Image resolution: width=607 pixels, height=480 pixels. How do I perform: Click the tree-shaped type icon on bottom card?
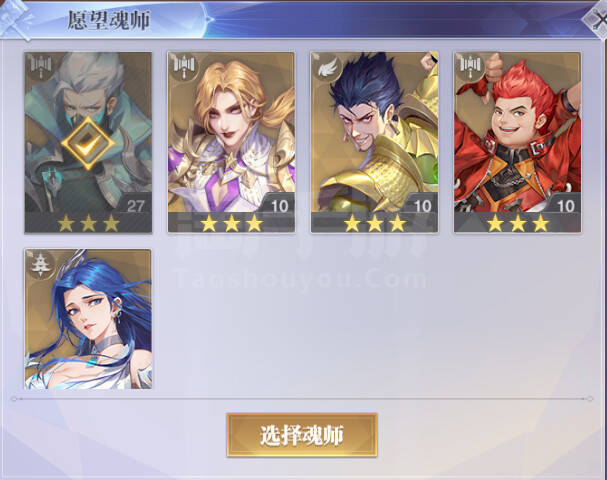coord(40,263)
